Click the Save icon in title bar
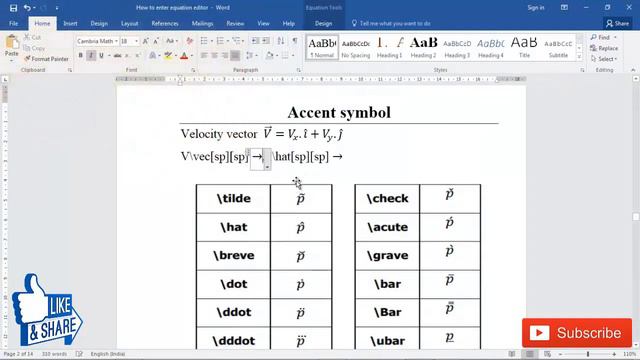640x360 pixels. 13,8
